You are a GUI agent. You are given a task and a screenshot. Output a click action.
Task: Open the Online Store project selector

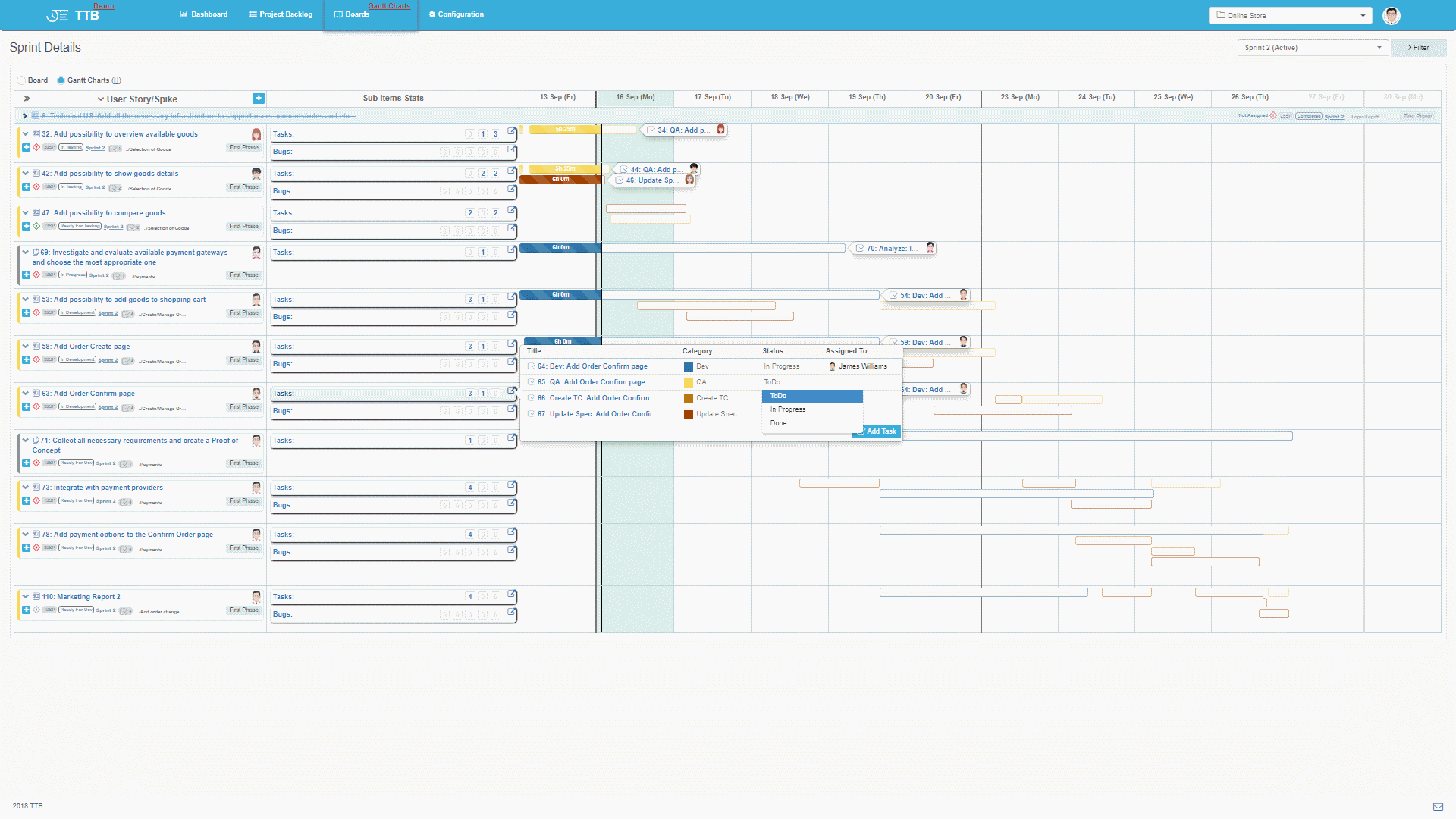coord(1289,15)
